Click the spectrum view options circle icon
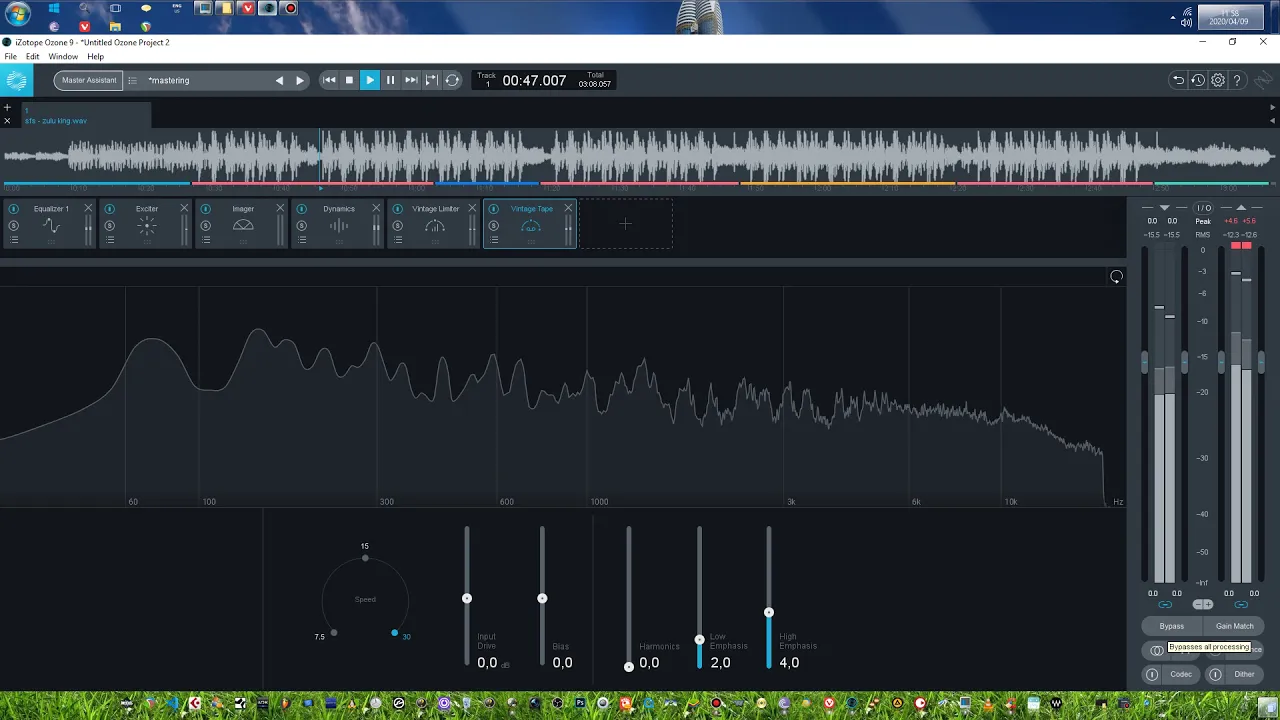 pos(1116,277)
